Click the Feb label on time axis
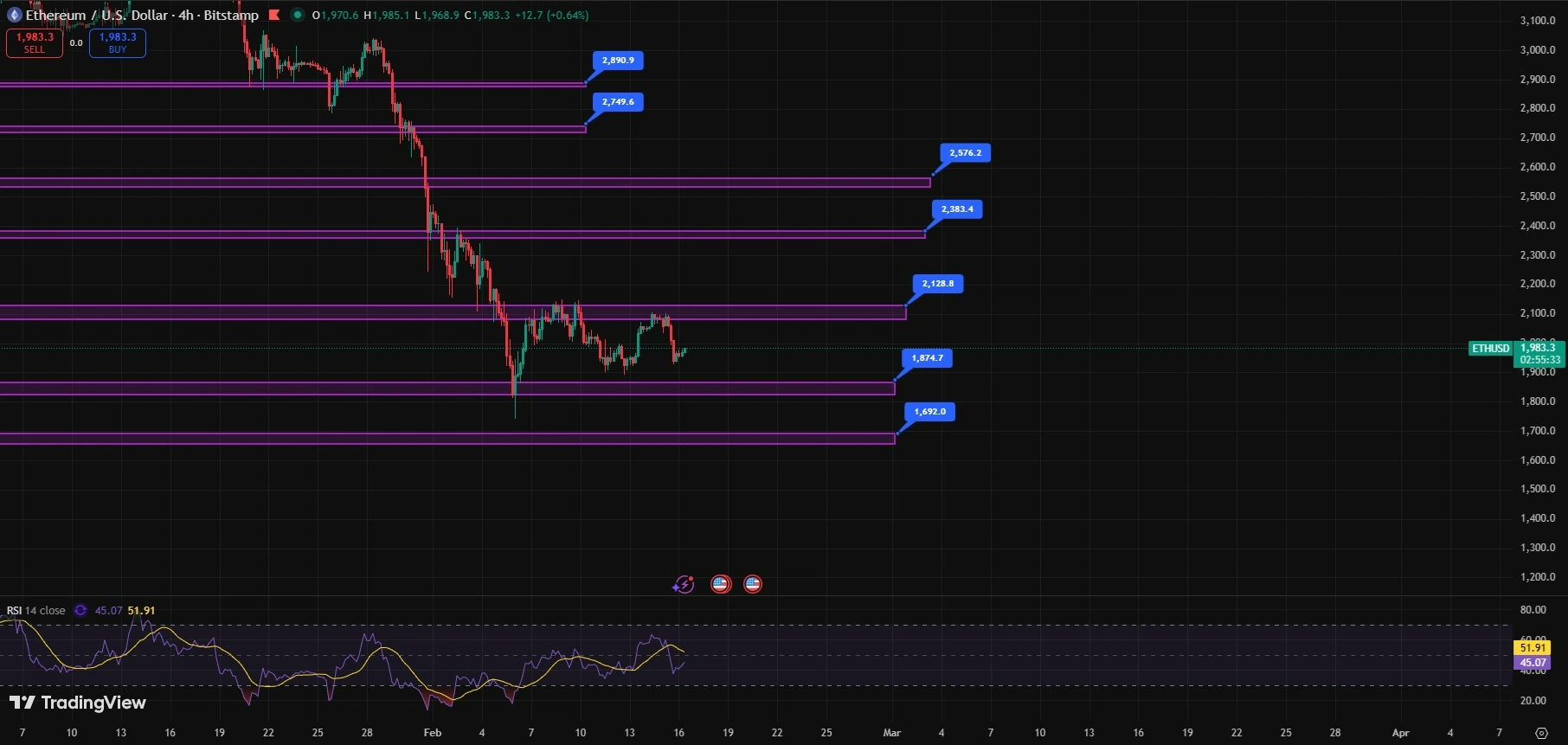This screenshot has height=745, width=1568. pyautogui.click(x=433, y=733)
